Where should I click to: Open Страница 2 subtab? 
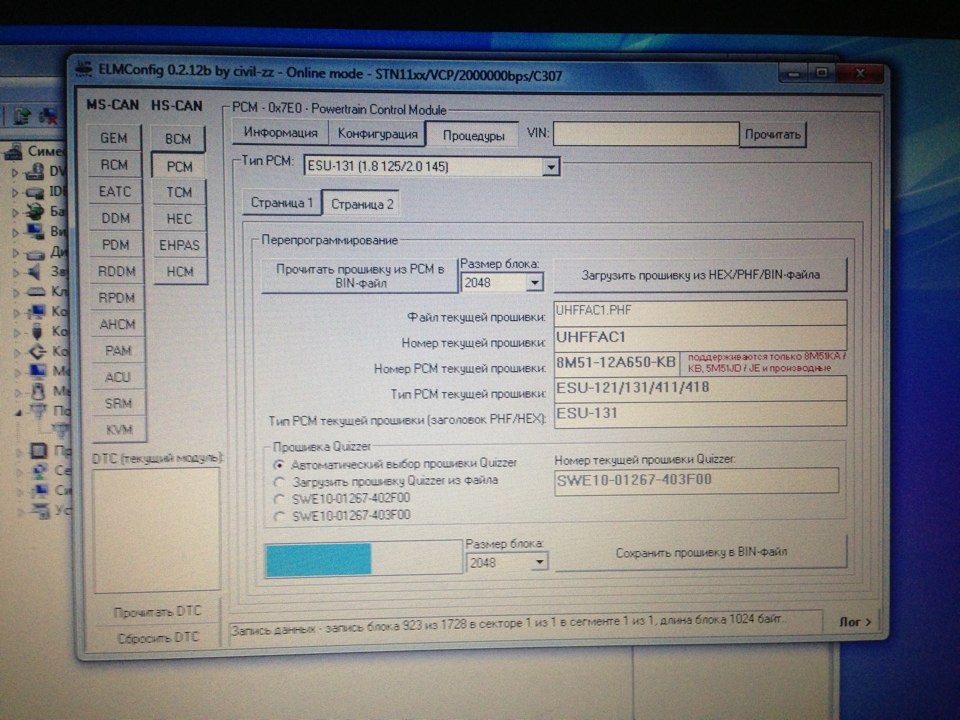(x=362, y=204)
